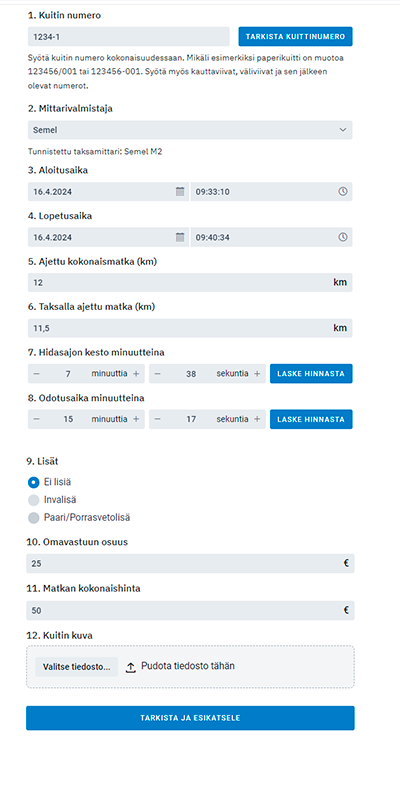Increase slow-driving minutes with plus
The image size is (400, 800).
click(x=136, y=373)
